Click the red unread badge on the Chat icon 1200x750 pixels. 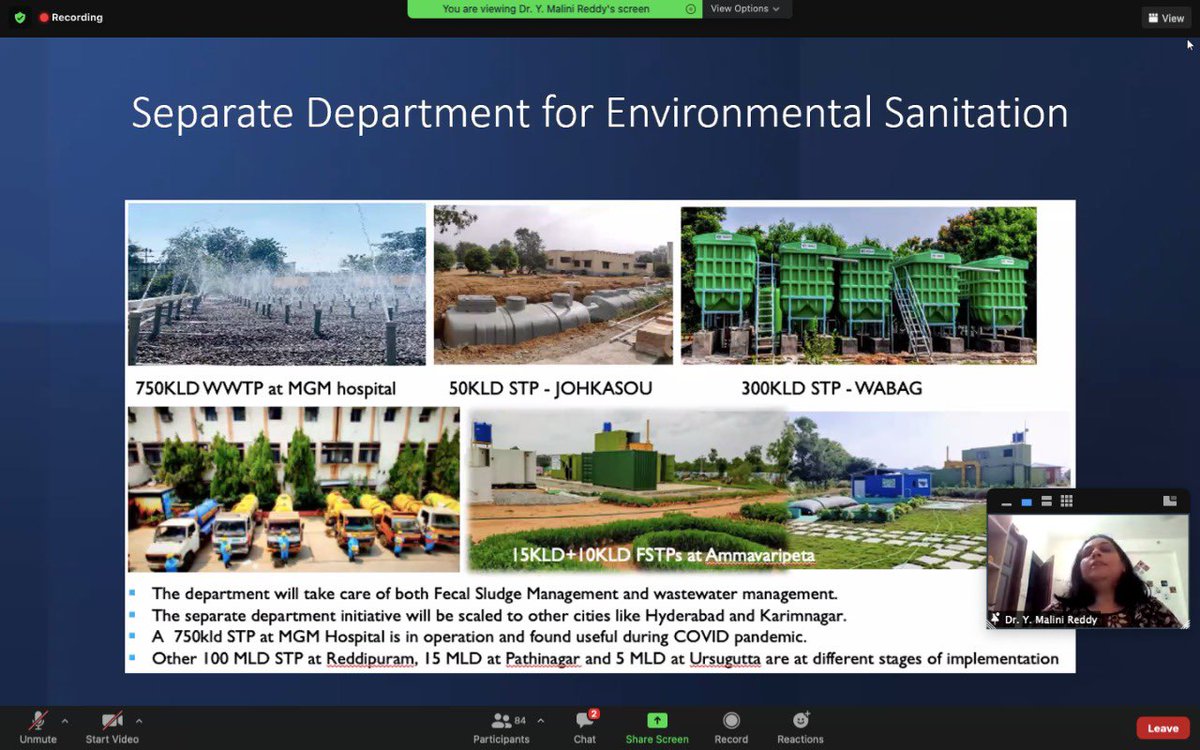point(594,714)
